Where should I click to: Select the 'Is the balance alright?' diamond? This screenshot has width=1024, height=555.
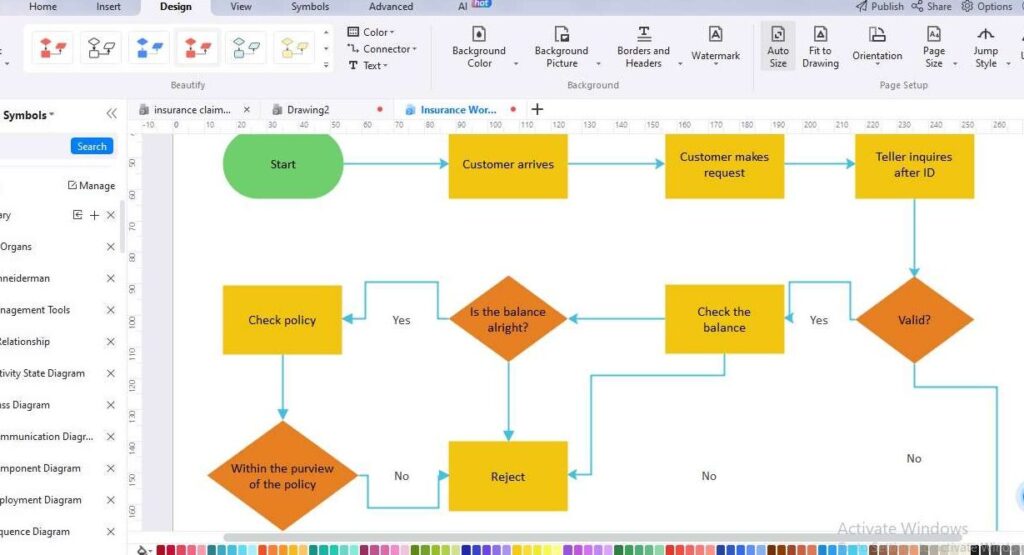point(508,319)
